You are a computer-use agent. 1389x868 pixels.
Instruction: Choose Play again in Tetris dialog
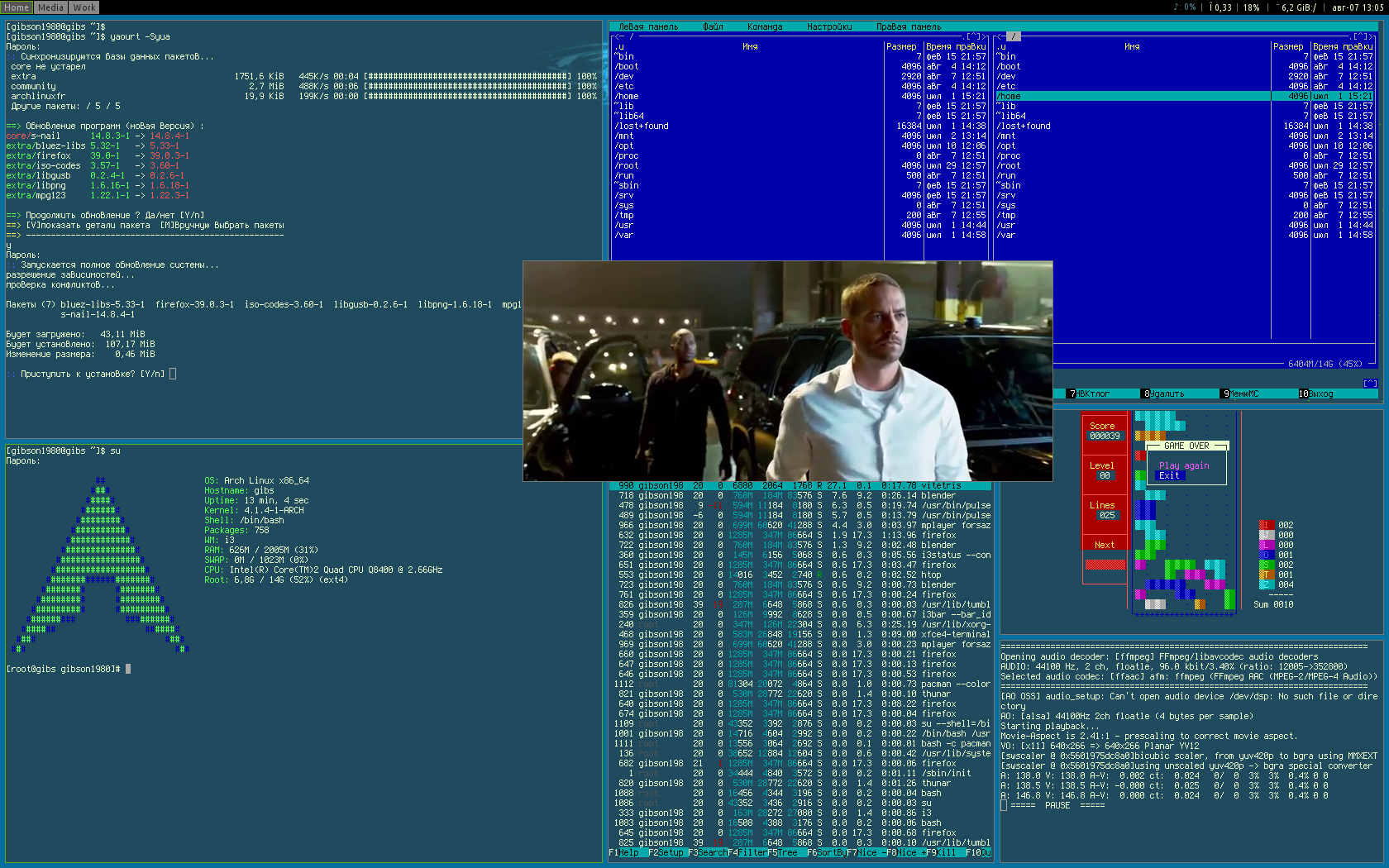1184,465
